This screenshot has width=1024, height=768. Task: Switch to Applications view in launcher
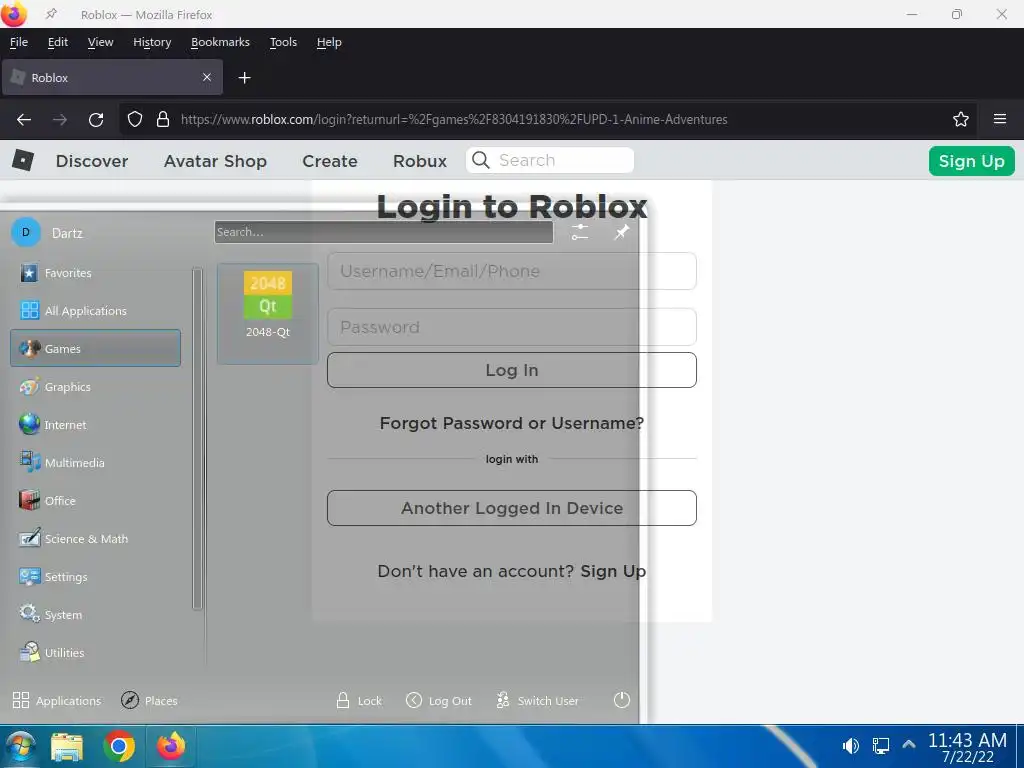[57, 701]
